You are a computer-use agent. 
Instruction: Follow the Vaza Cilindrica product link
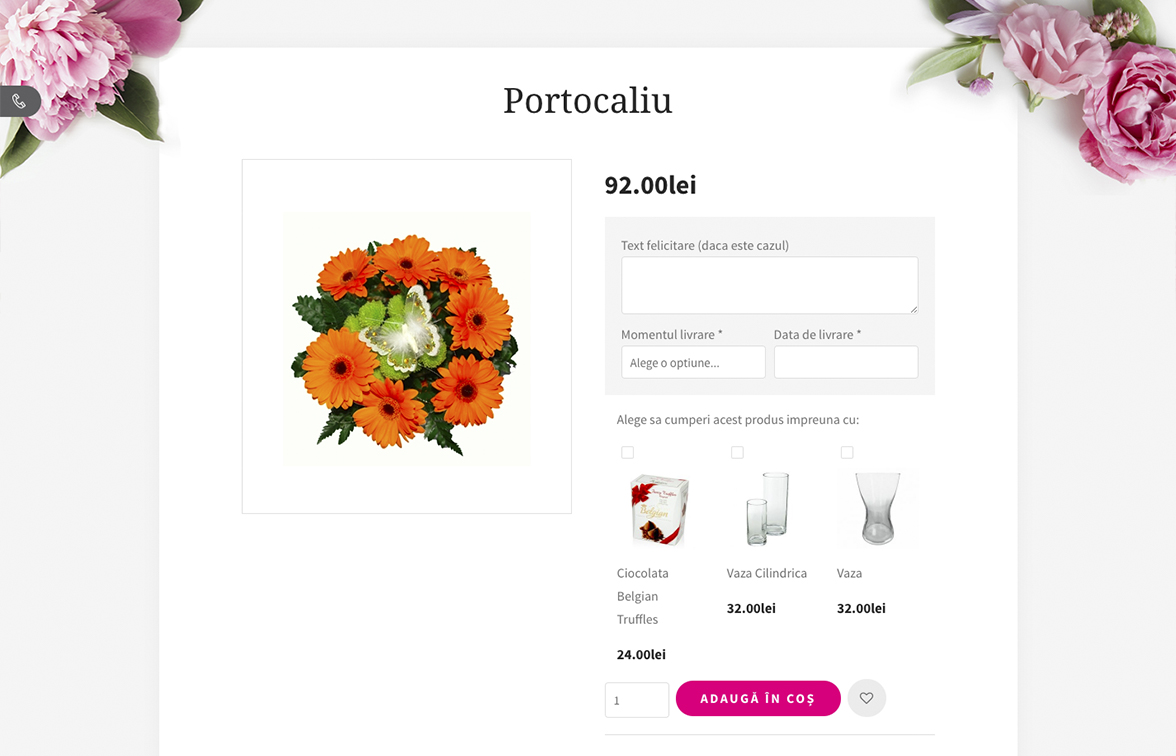pos(766,573)
